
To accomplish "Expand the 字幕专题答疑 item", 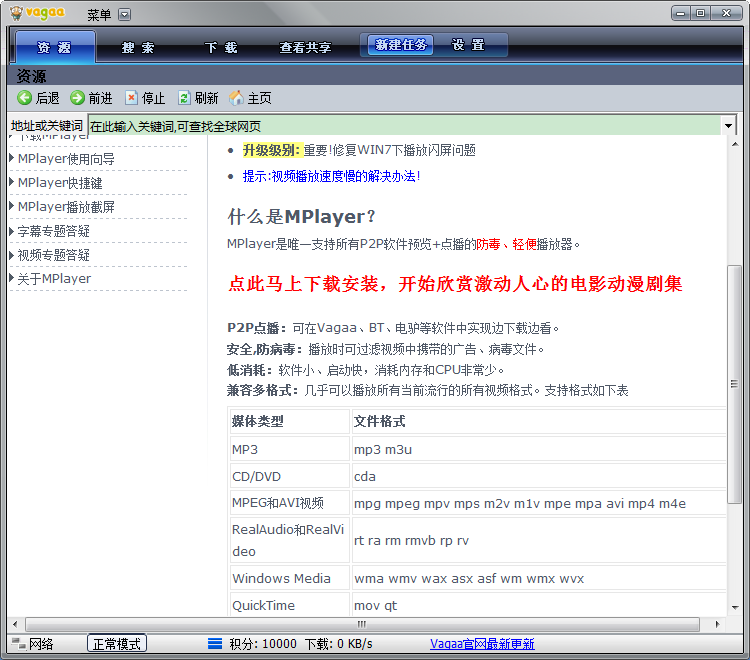I will point(12,231).
